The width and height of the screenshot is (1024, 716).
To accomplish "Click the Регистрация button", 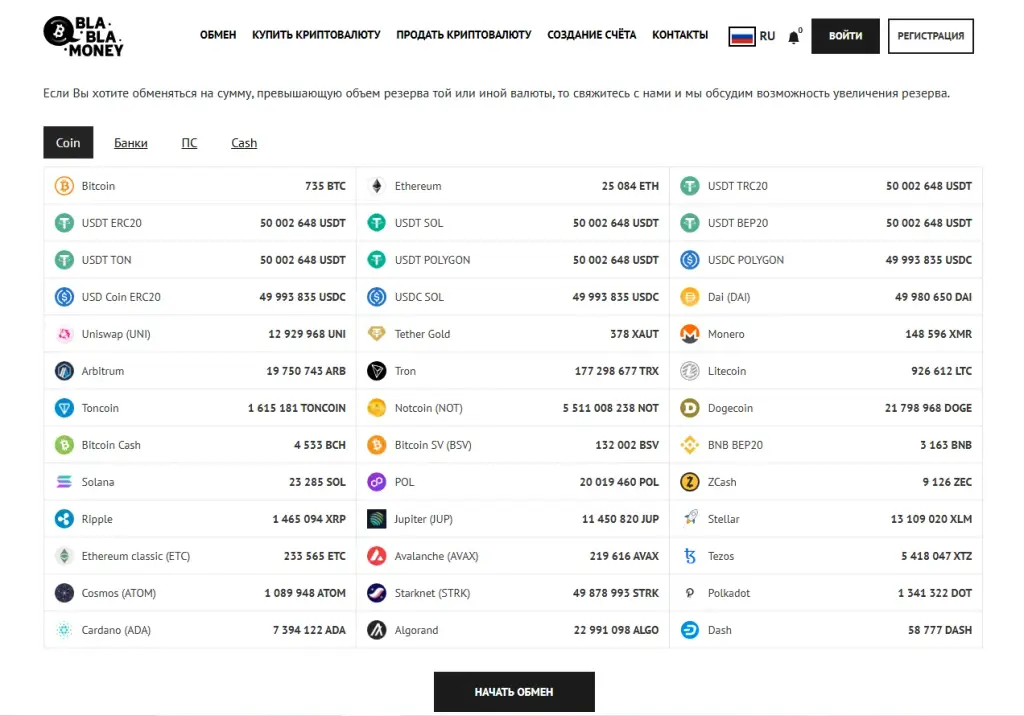I will [x=931, y=36].
